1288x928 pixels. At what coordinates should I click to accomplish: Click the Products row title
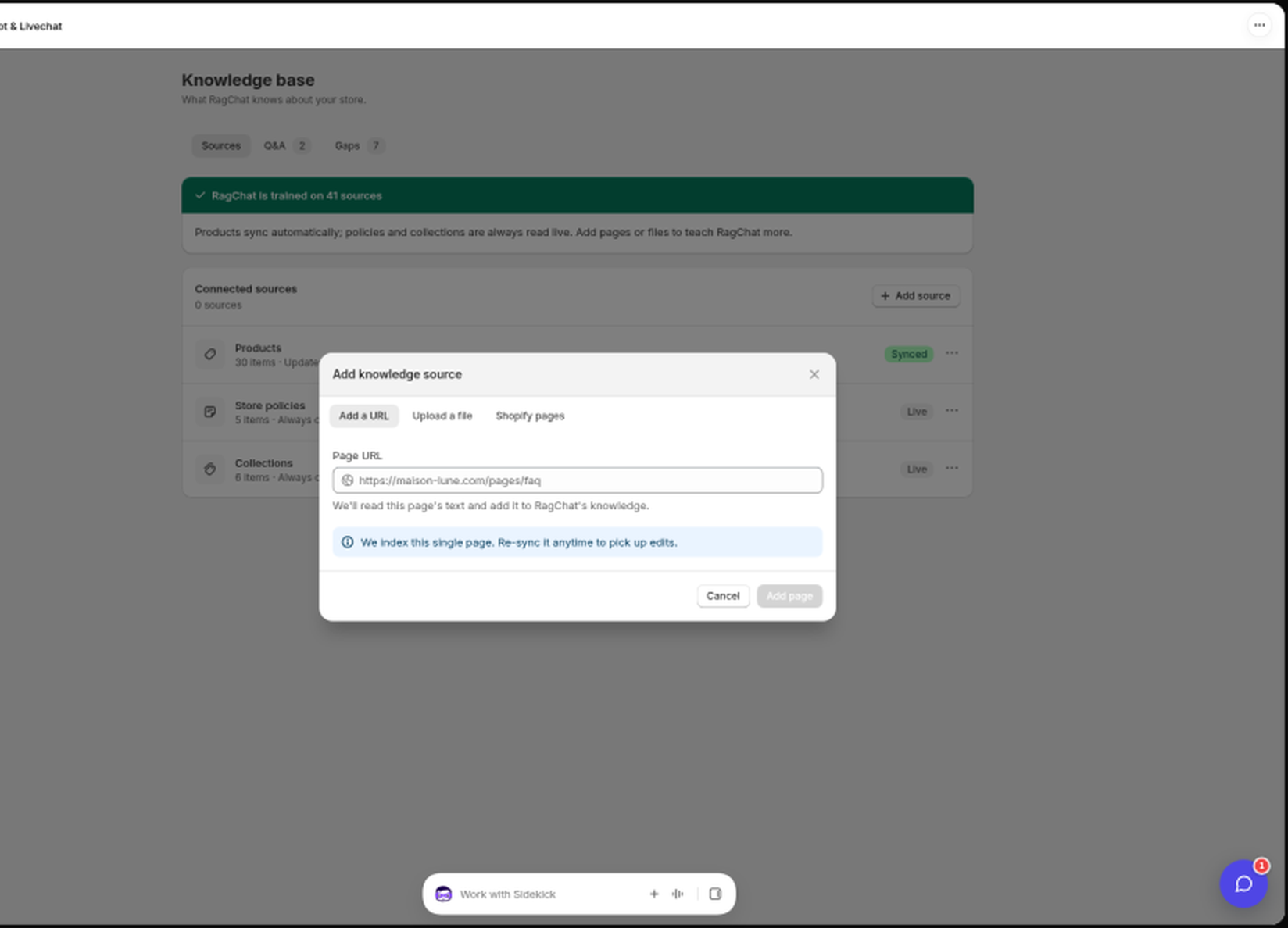click(258, 348)
